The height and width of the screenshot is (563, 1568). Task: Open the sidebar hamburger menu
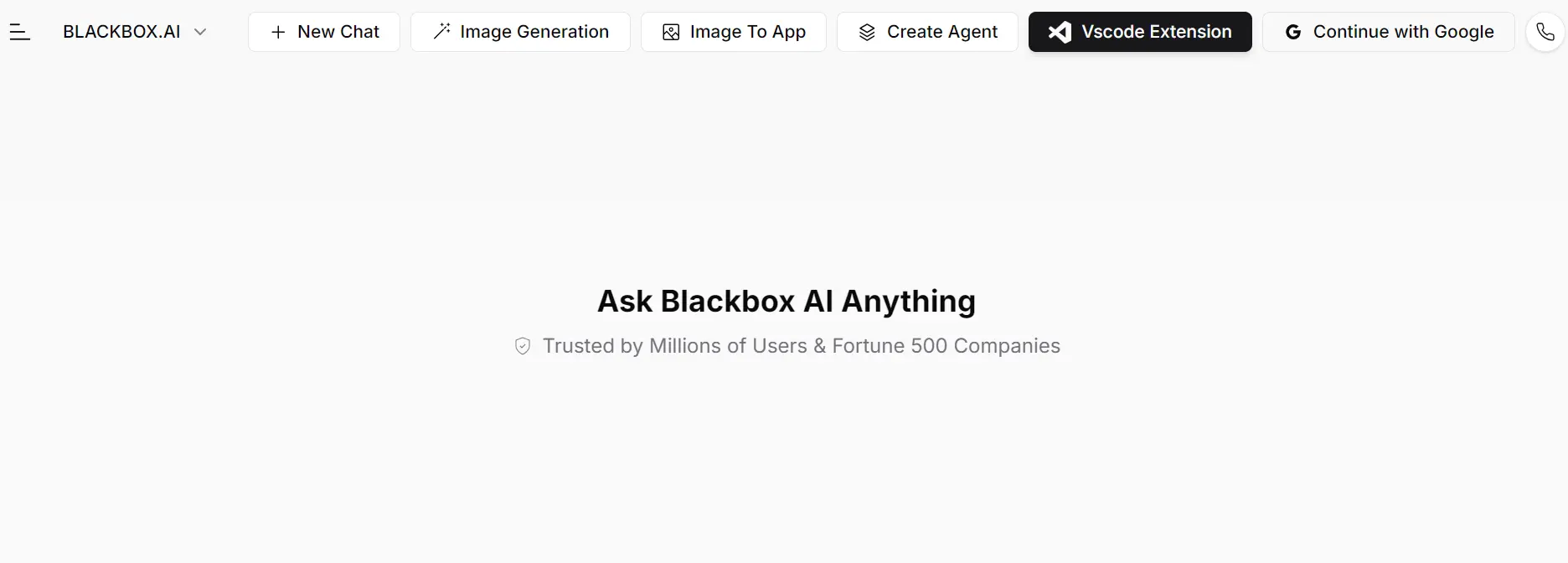(20, 33)
